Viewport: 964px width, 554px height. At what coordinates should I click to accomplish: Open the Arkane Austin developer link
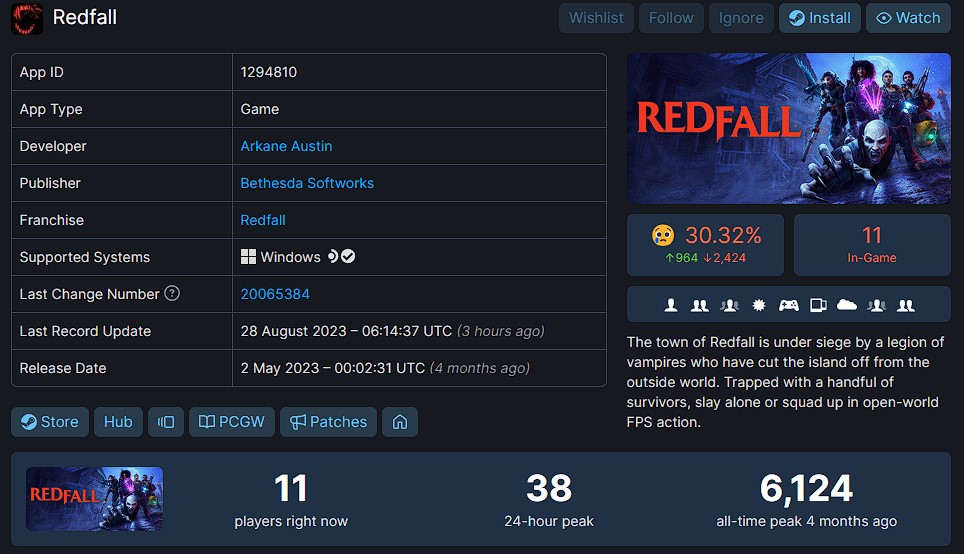pyautogui.click(x=286, y=146)
